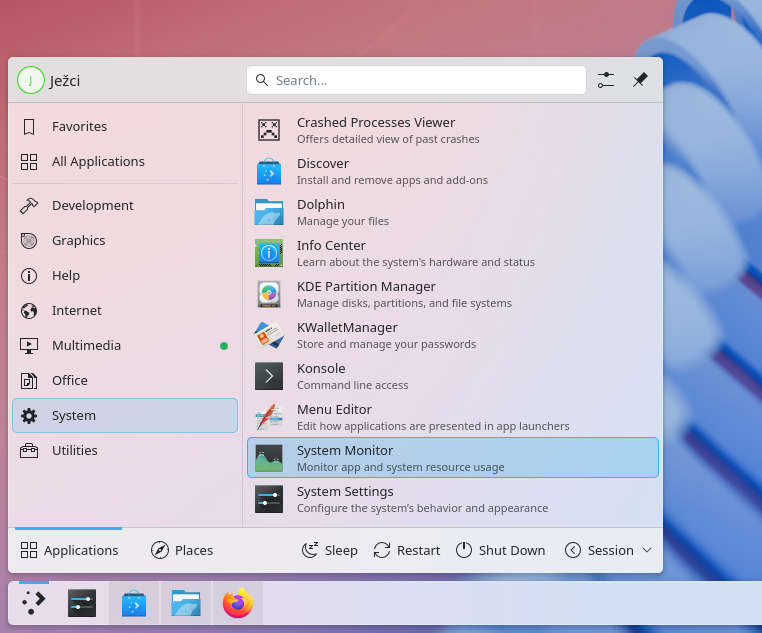762x633 pixels.
Task: Select Favorites category
Action: tap(125, 127)
